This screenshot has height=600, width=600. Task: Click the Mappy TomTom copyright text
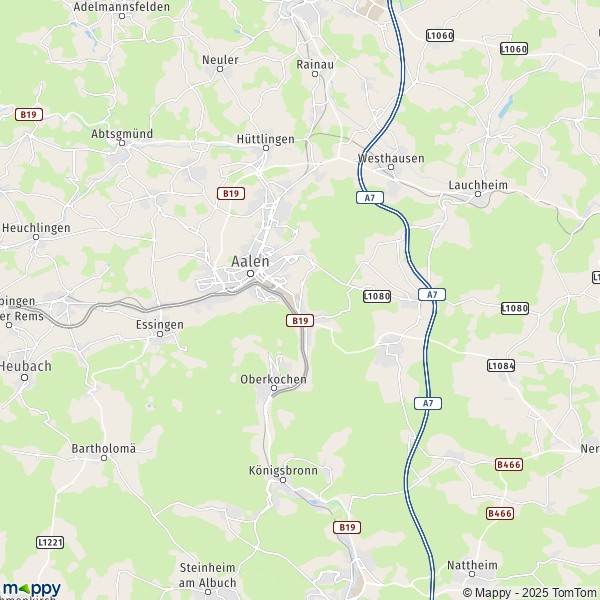coord(531,592)
